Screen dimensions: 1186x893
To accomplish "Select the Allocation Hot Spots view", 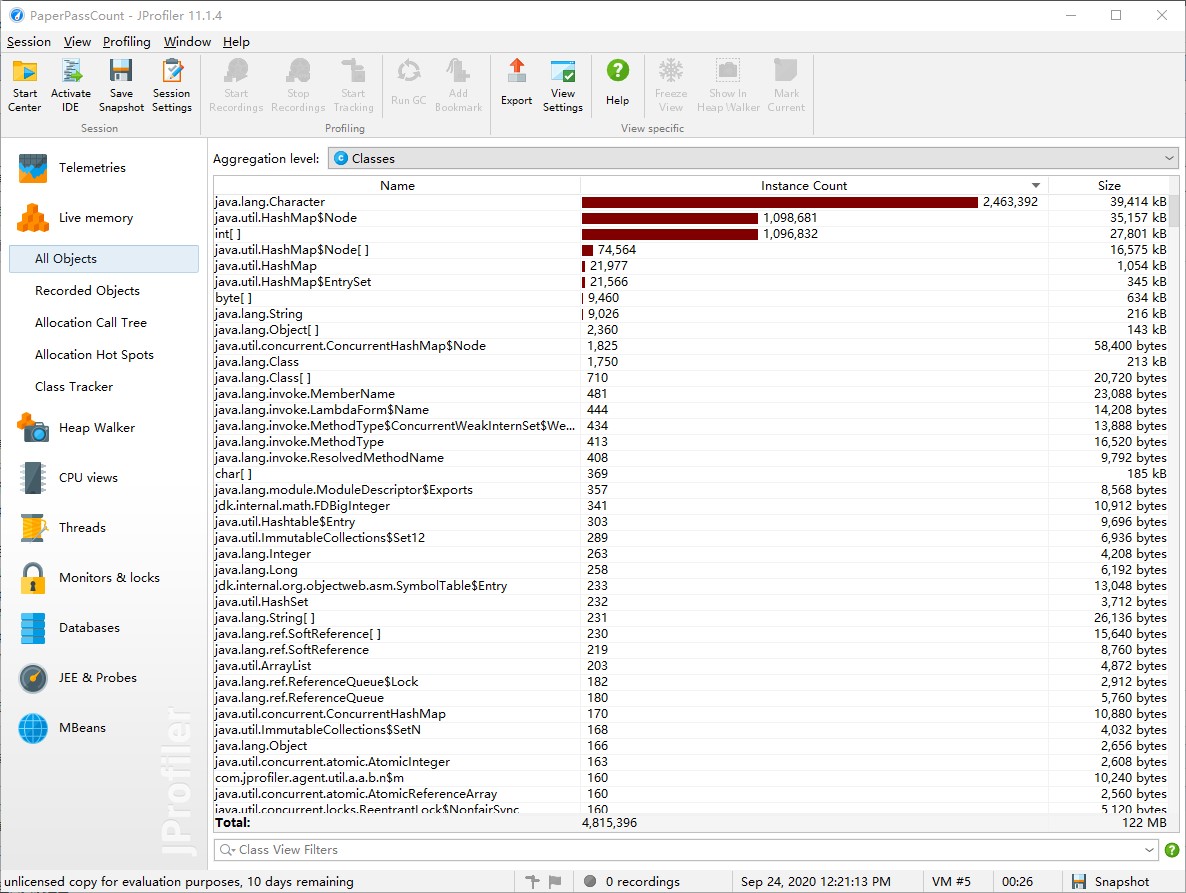I will coord(104,355).
